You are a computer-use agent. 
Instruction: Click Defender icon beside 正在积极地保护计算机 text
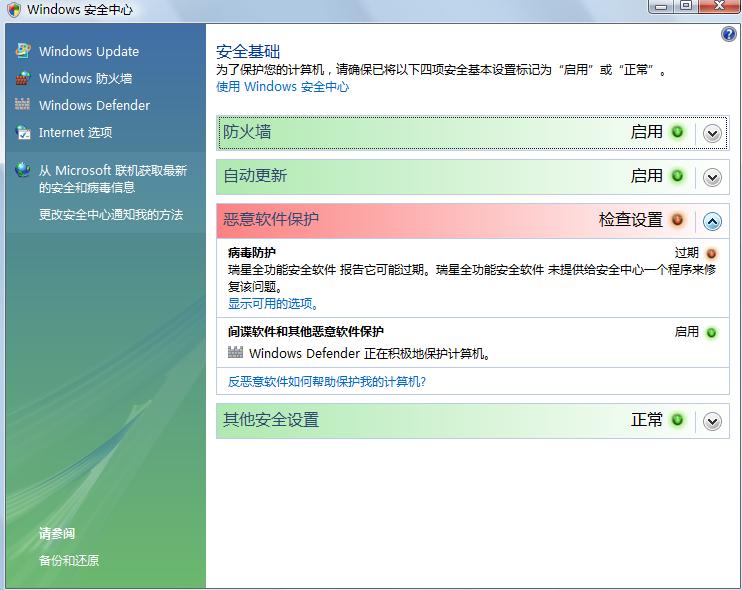click(x=235, y=352)
